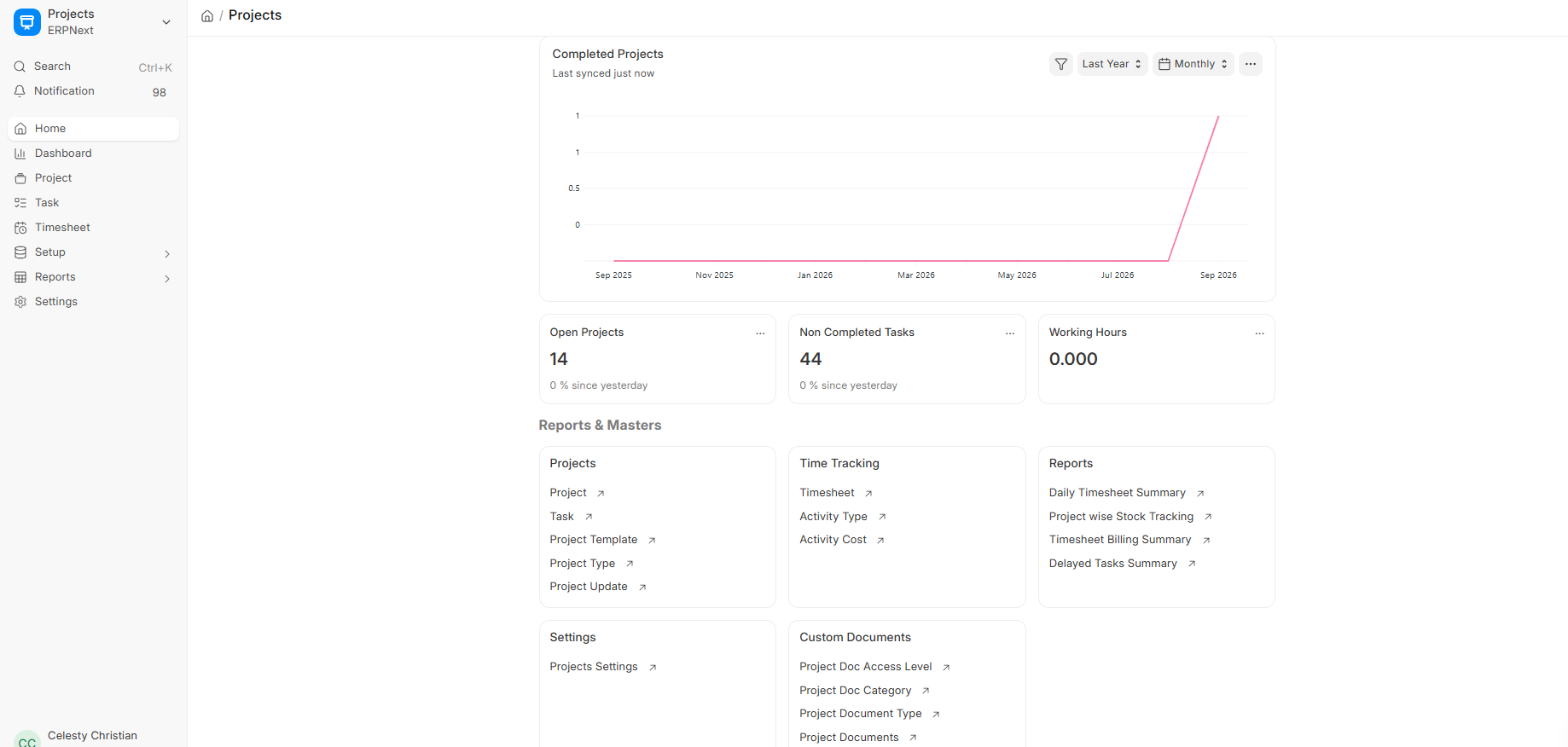Click arrow icon beside Project Doc Category
The width and height of the screenshot is (1568, 747).
(x=926, y=691)
